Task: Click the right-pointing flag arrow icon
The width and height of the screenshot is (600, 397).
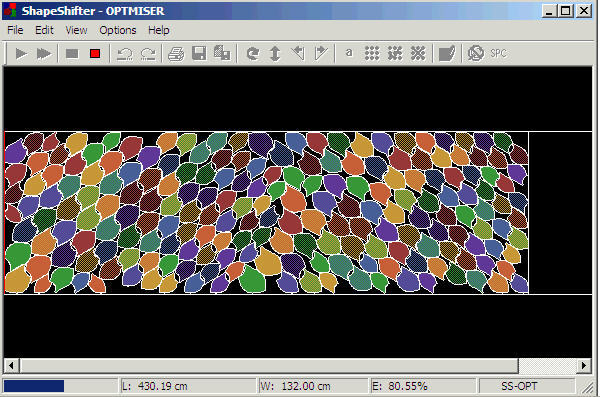Action: pyautogui.click(x=321, y=53)
